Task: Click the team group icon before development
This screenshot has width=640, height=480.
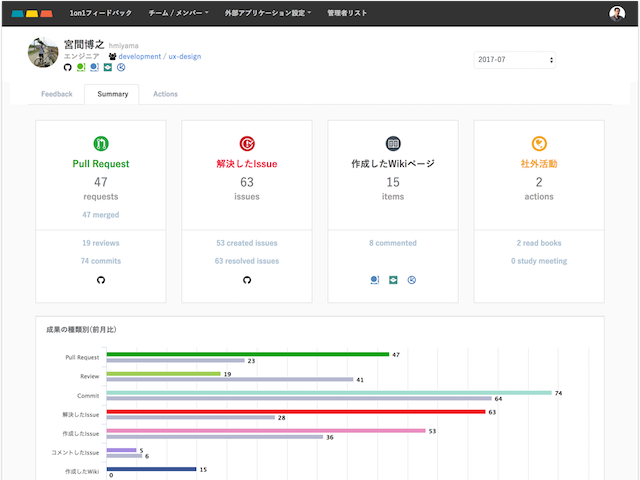Action: click(112, 56)
